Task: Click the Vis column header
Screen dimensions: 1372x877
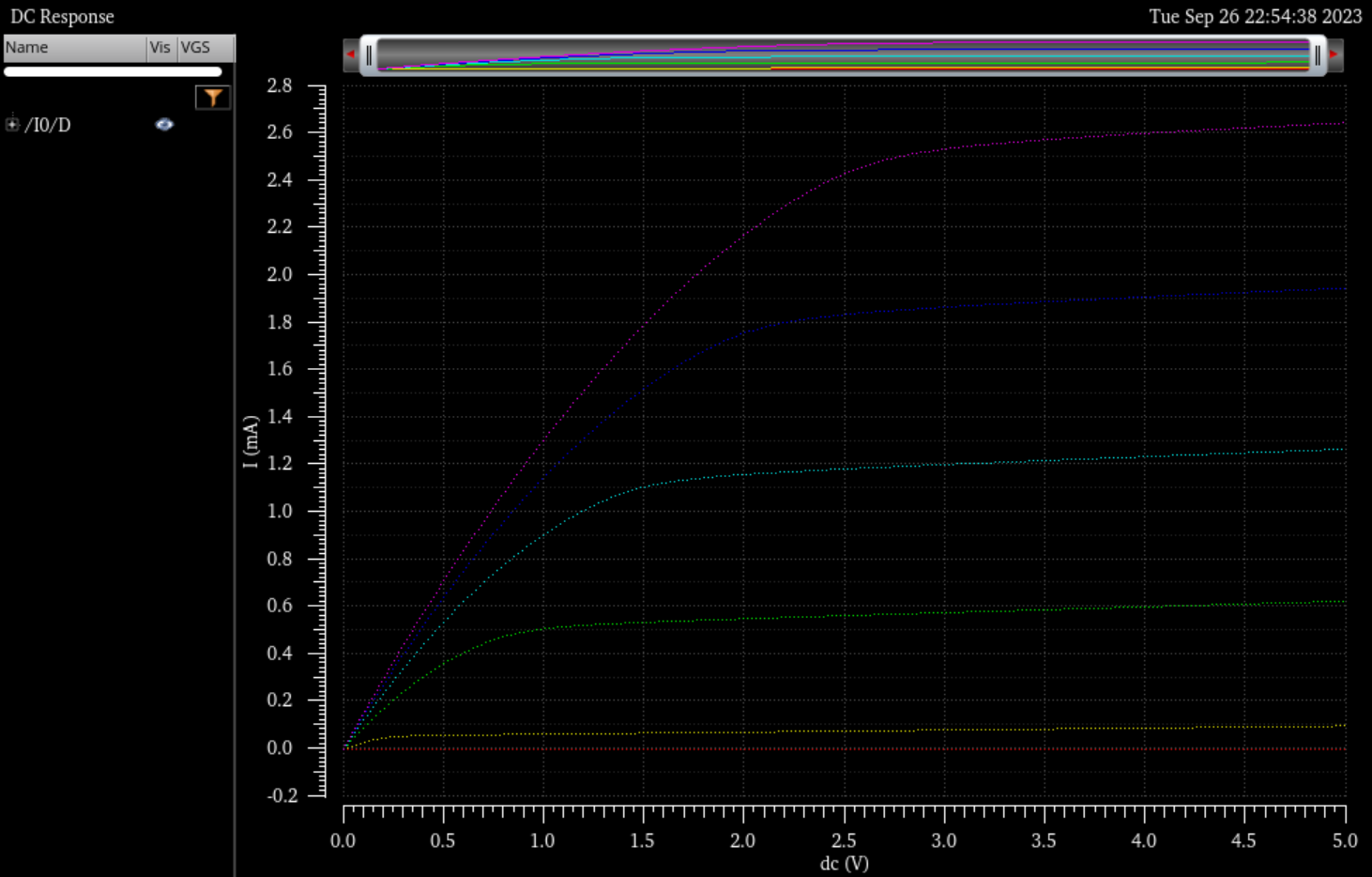Action: point(160,48)
